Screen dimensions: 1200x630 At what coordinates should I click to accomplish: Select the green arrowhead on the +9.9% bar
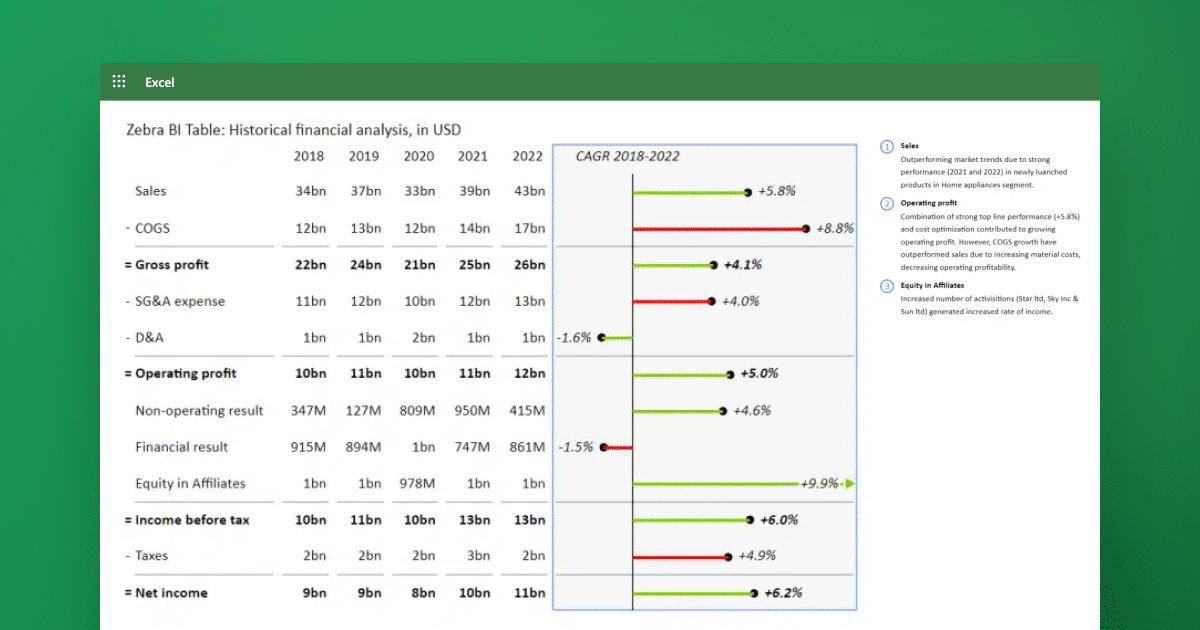(849, 483)
